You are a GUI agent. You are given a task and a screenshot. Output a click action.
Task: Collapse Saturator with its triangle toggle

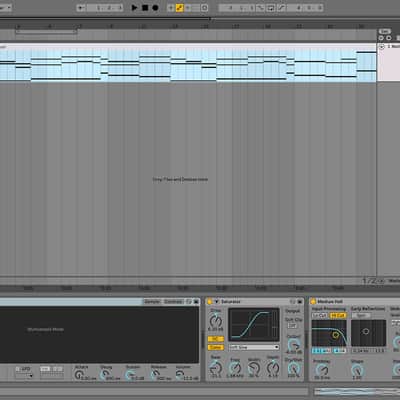pos(216,302)
